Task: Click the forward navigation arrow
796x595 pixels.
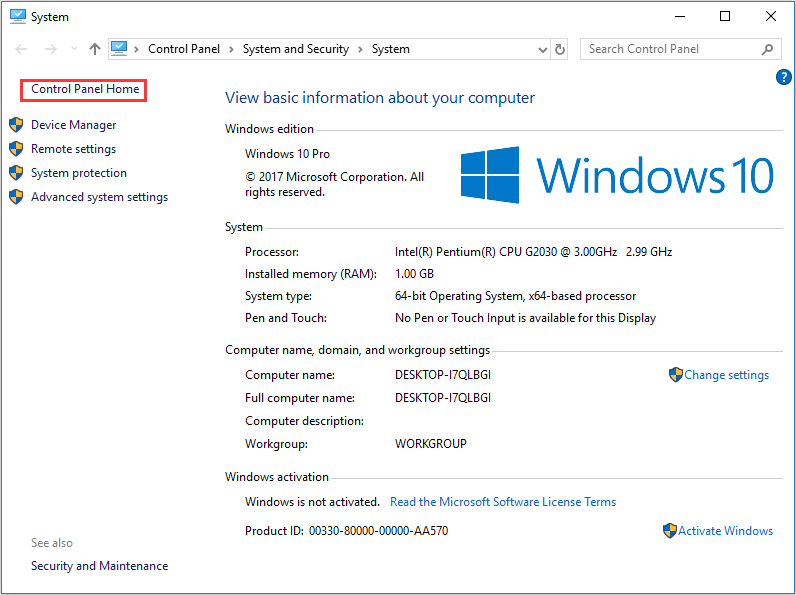Action: click(x=50, y=49)
